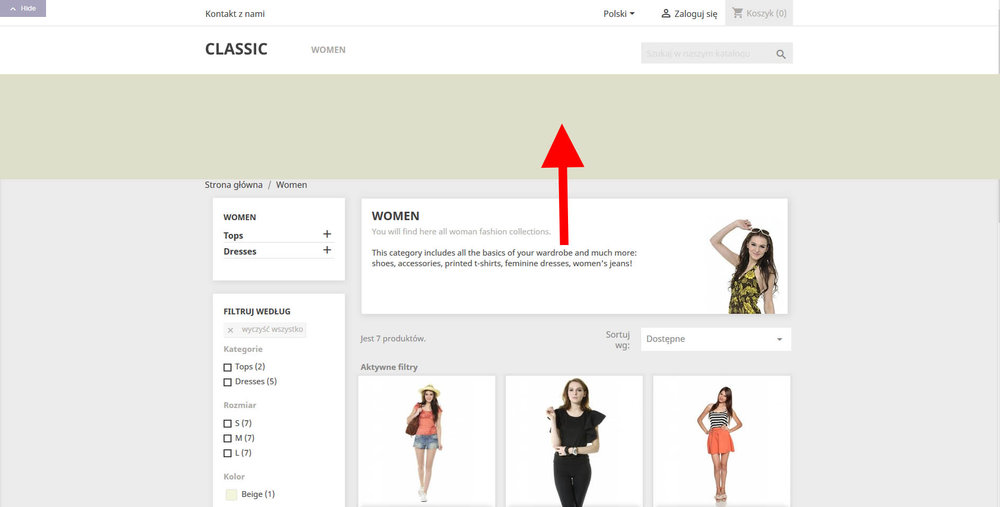The width and height of the screenshot is (1000, 507).
Task: Click the Zaloguj się sign-in text
Action: (x=696, y=13)
